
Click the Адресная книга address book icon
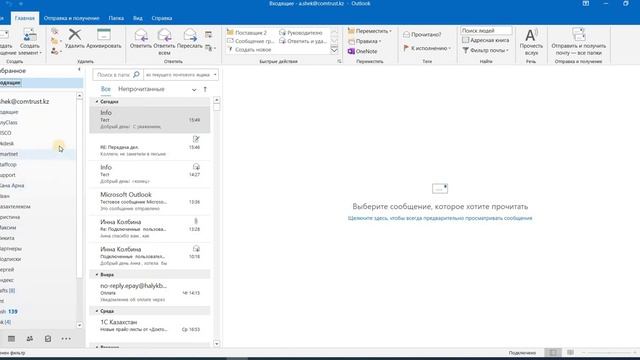(465, 40)
